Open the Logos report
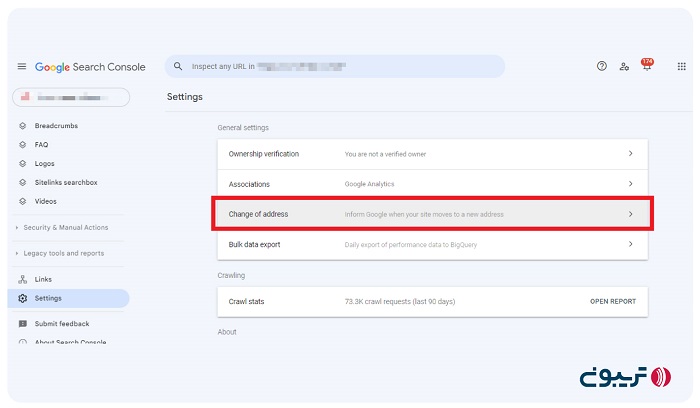 (45, 163)
